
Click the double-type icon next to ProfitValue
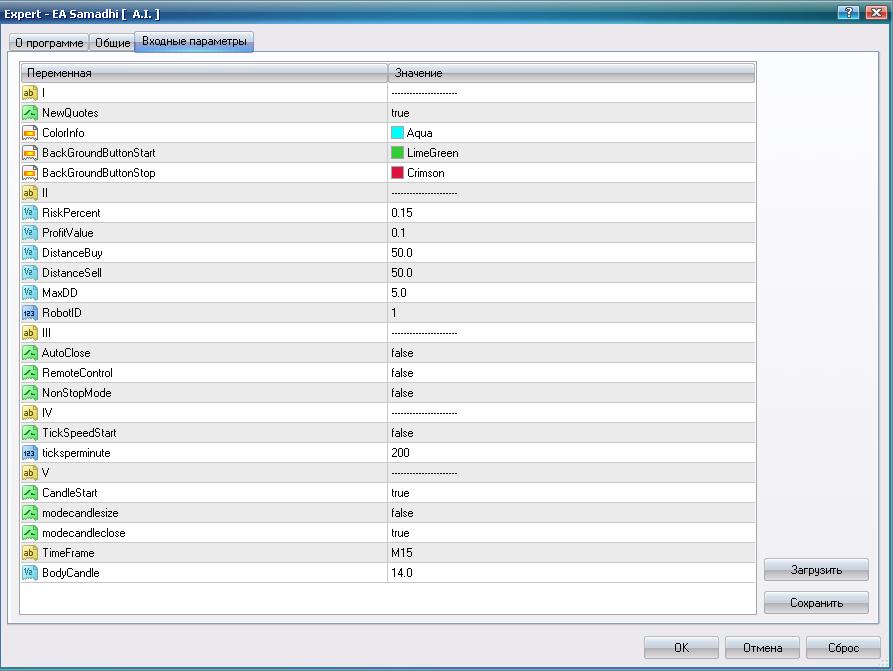pyautogui.click(x=30, y=232)
